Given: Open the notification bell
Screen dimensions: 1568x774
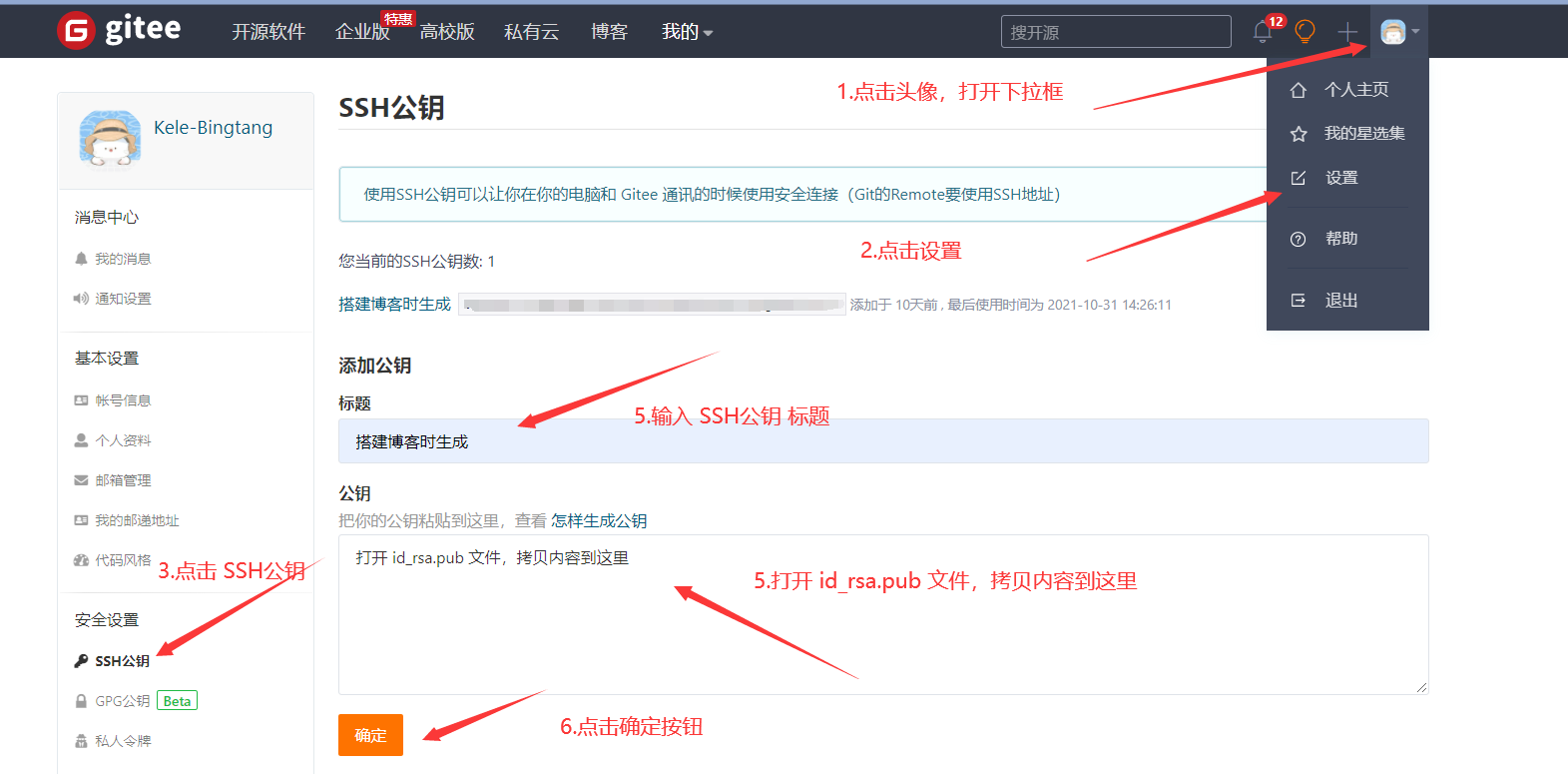Looking at the screenshot, I should point(1263,32).
